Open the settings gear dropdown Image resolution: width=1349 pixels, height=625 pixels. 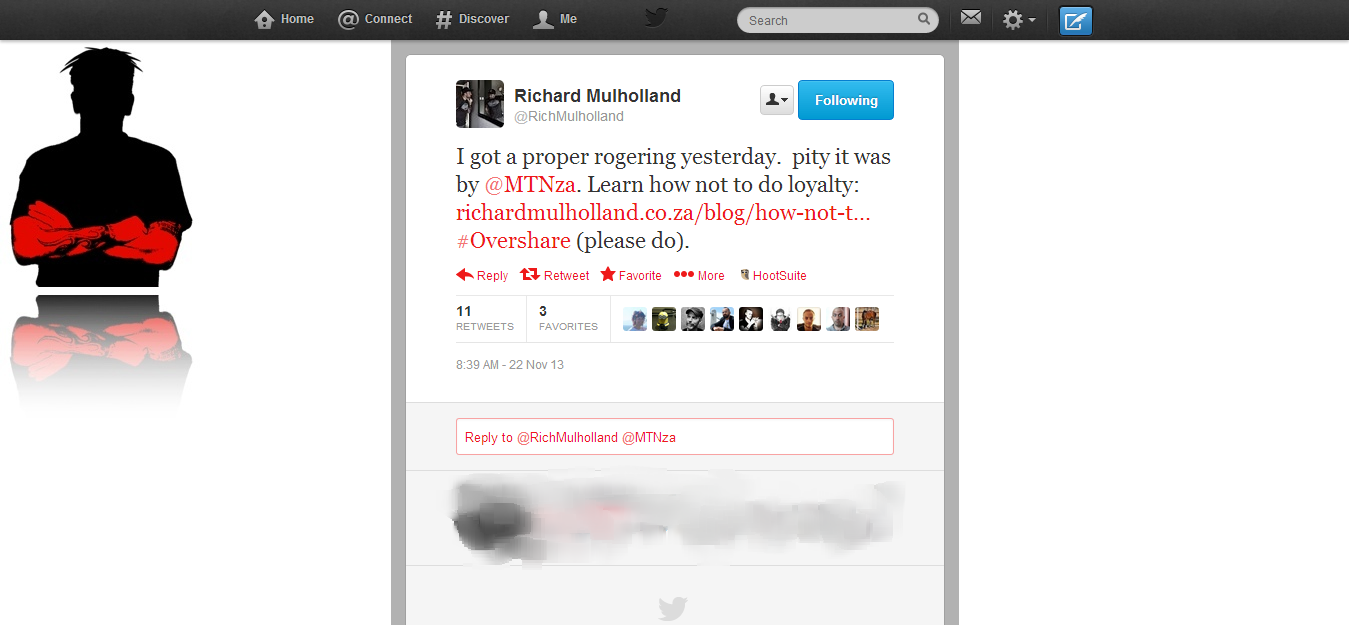pyautogui.click(x=1019, y=19)
